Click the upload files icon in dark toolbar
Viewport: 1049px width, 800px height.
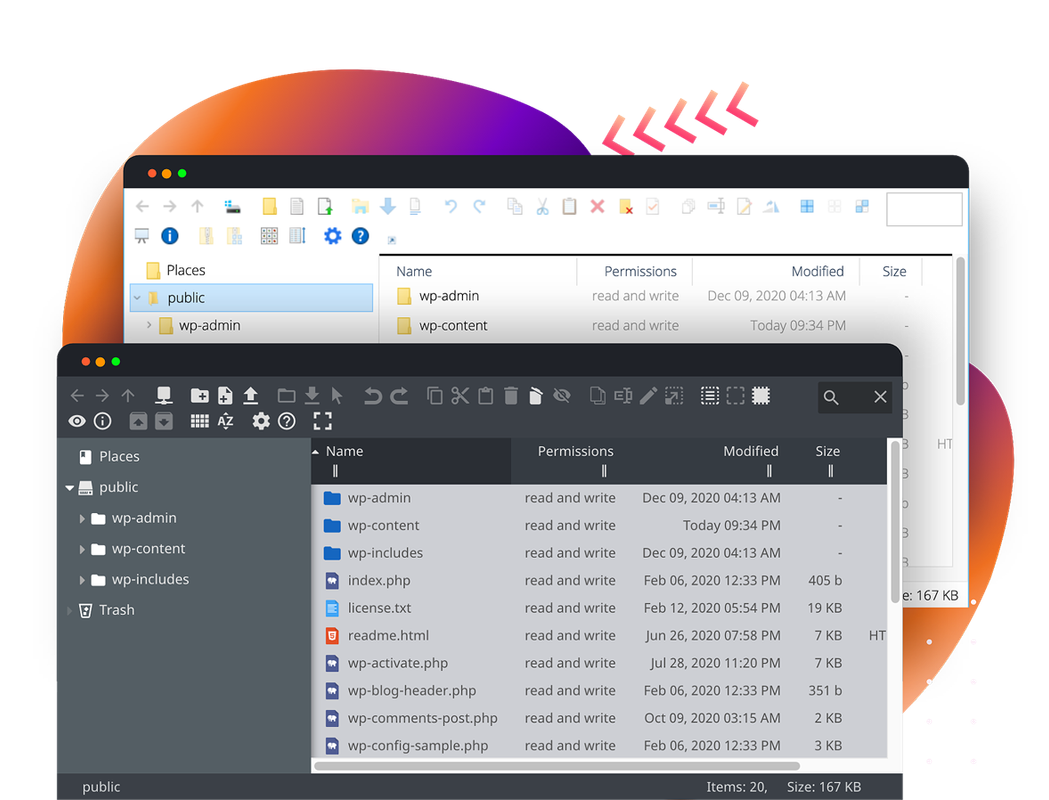coord(251,395)
